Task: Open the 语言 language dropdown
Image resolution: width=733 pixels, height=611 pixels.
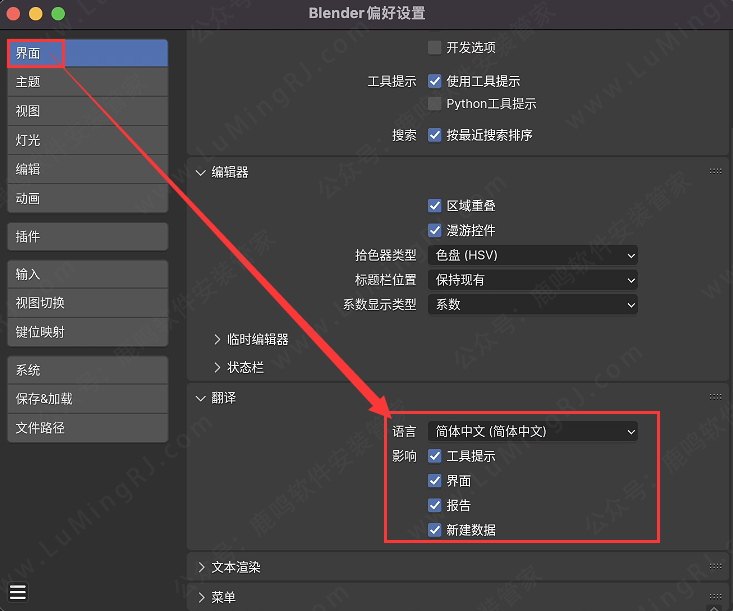Action: point(532,432)
